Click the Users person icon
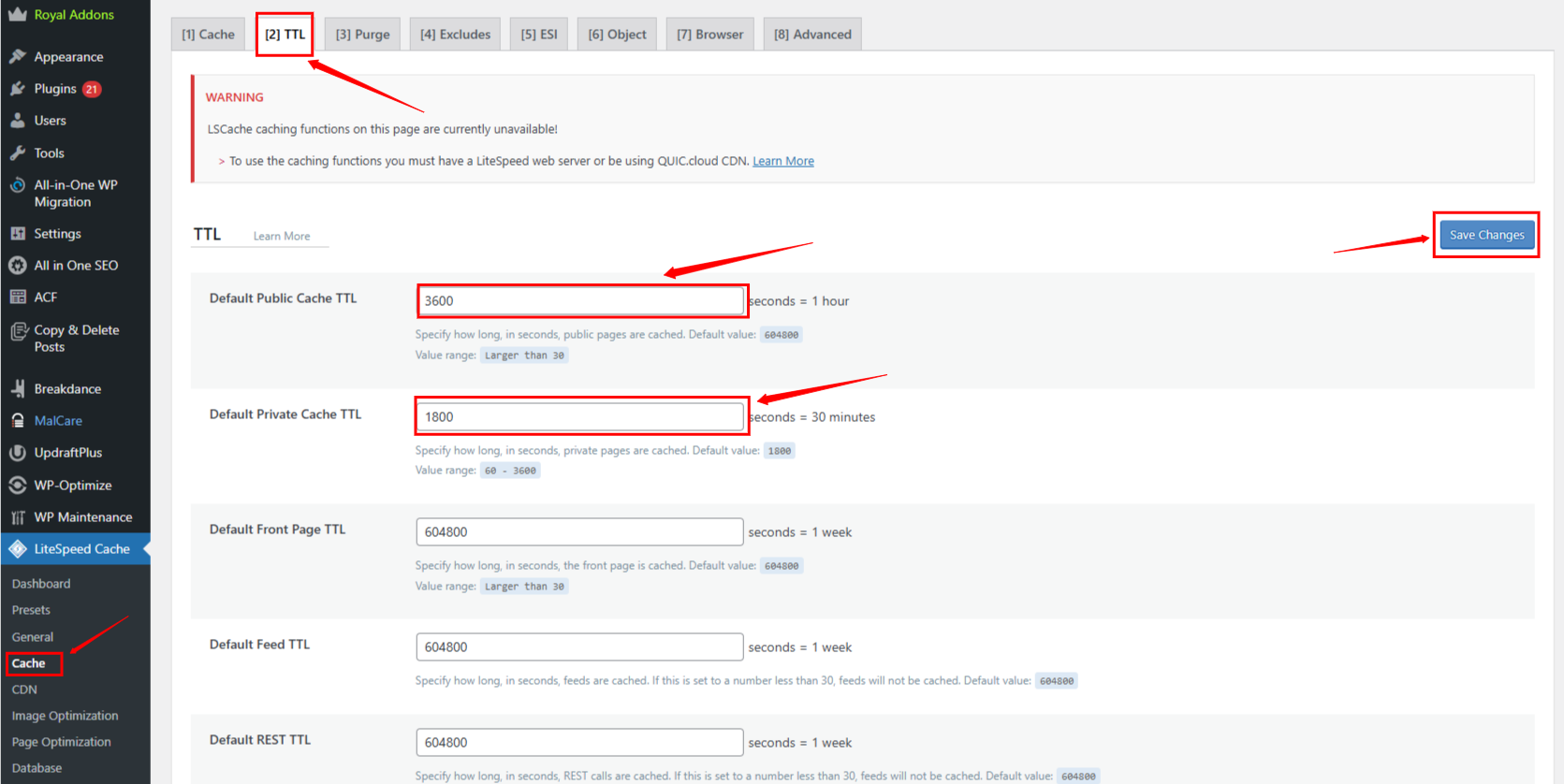 (17, 121)
